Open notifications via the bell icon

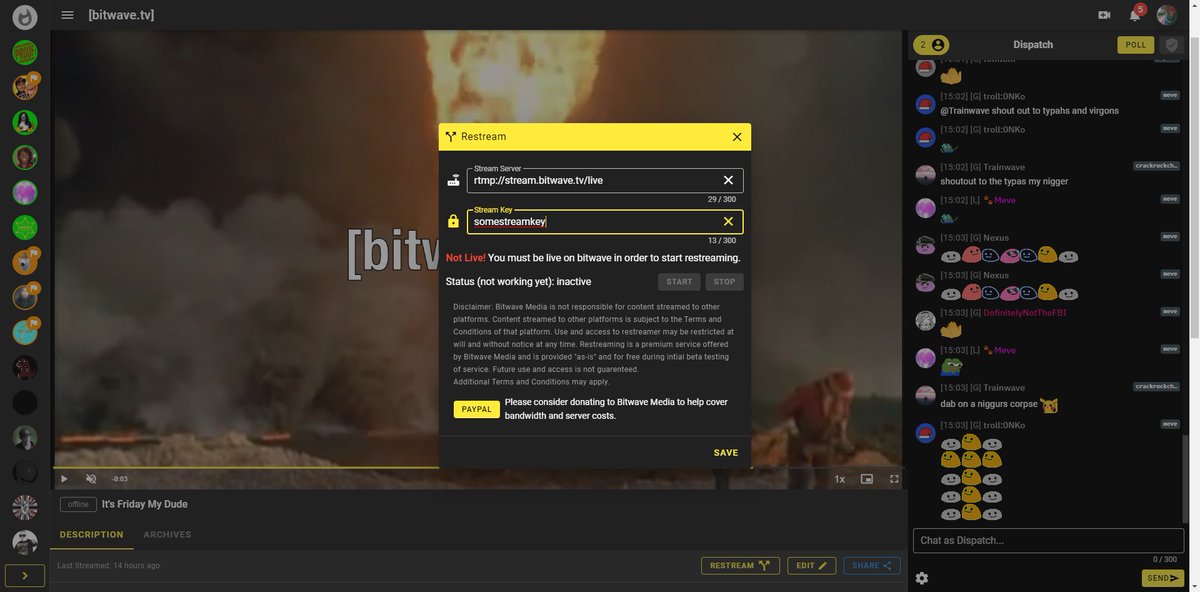[x=1135, y=14]
